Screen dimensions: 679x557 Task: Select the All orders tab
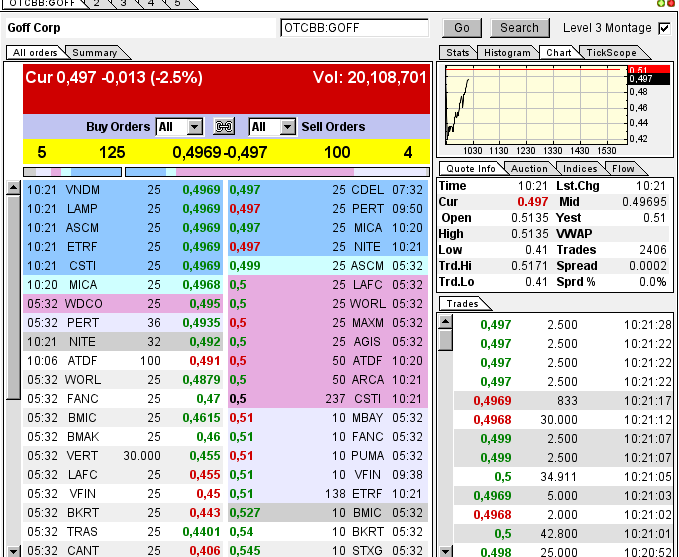[35, 52]
